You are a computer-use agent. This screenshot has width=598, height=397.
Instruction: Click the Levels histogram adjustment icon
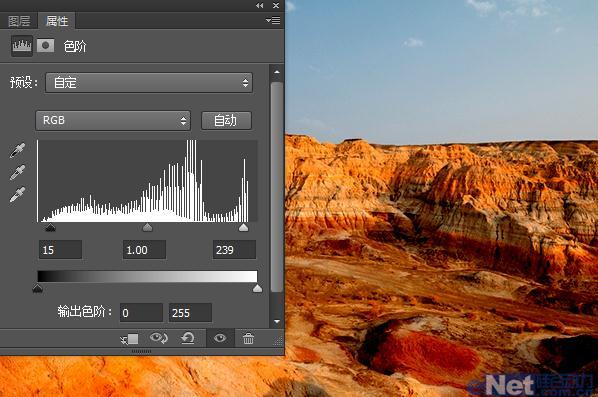(x=22, y=46)
